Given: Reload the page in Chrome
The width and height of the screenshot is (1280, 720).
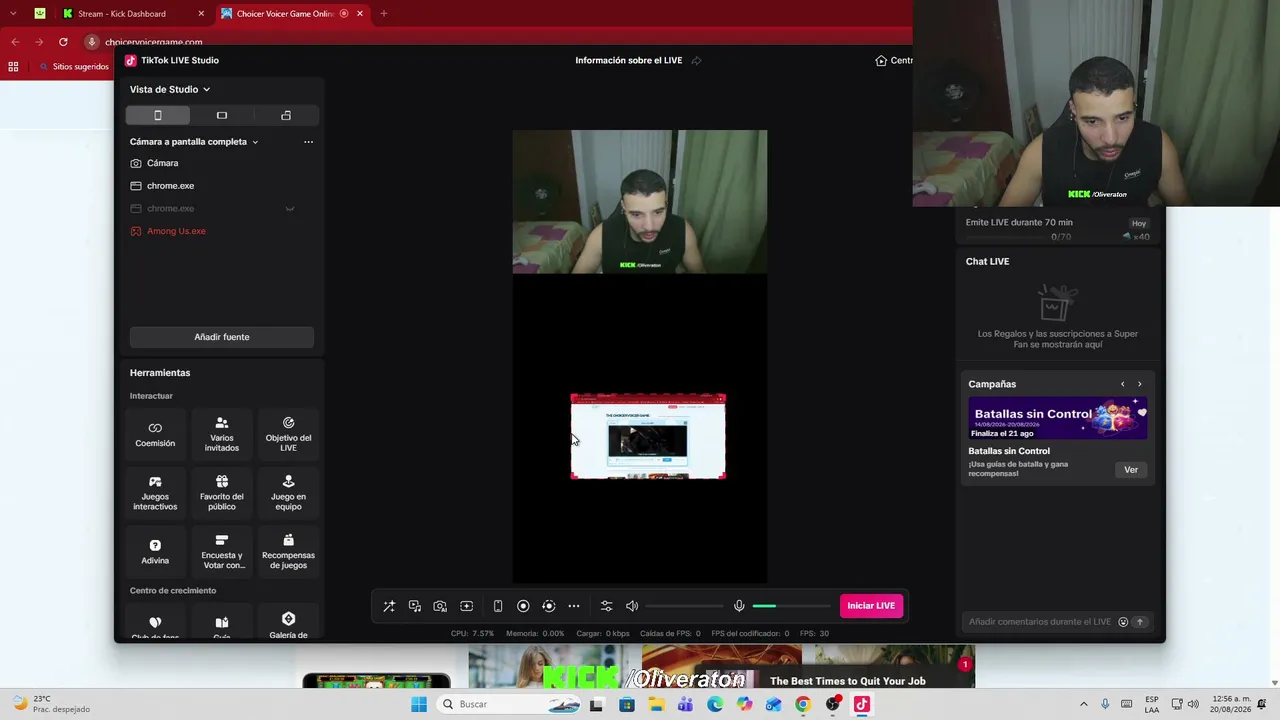Looking at the screenshot, I should [x=63, y=42].
